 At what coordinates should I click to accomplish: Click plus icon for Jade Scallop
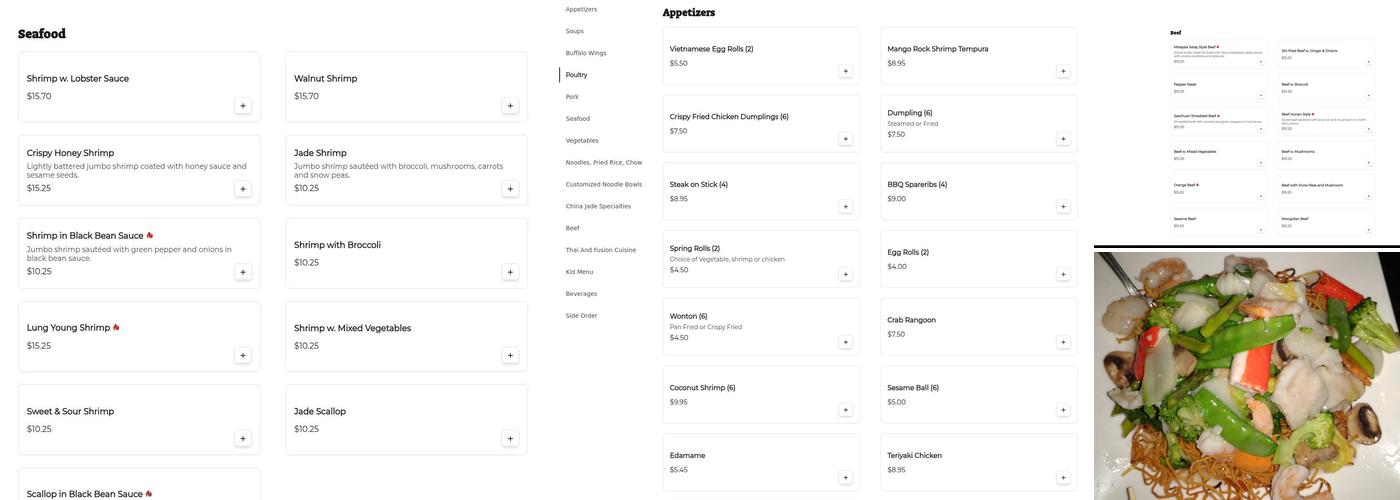(x=510, y=438)
